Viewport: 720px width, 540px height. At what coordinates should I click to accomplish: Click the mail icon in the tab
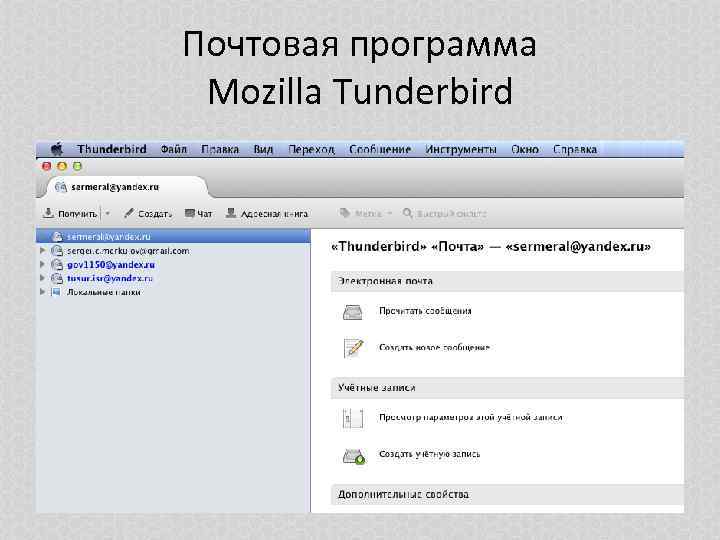[61, 187]
